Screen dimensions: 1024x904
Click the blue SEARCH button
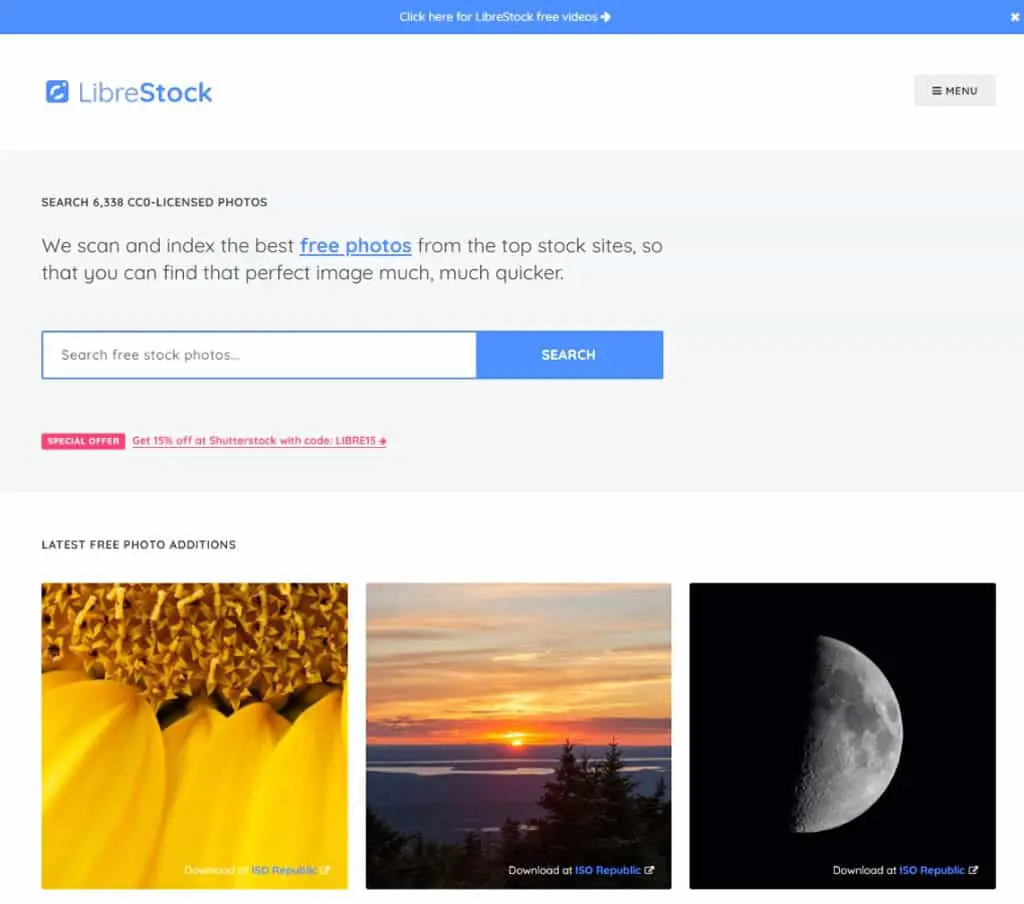(569, 355)
